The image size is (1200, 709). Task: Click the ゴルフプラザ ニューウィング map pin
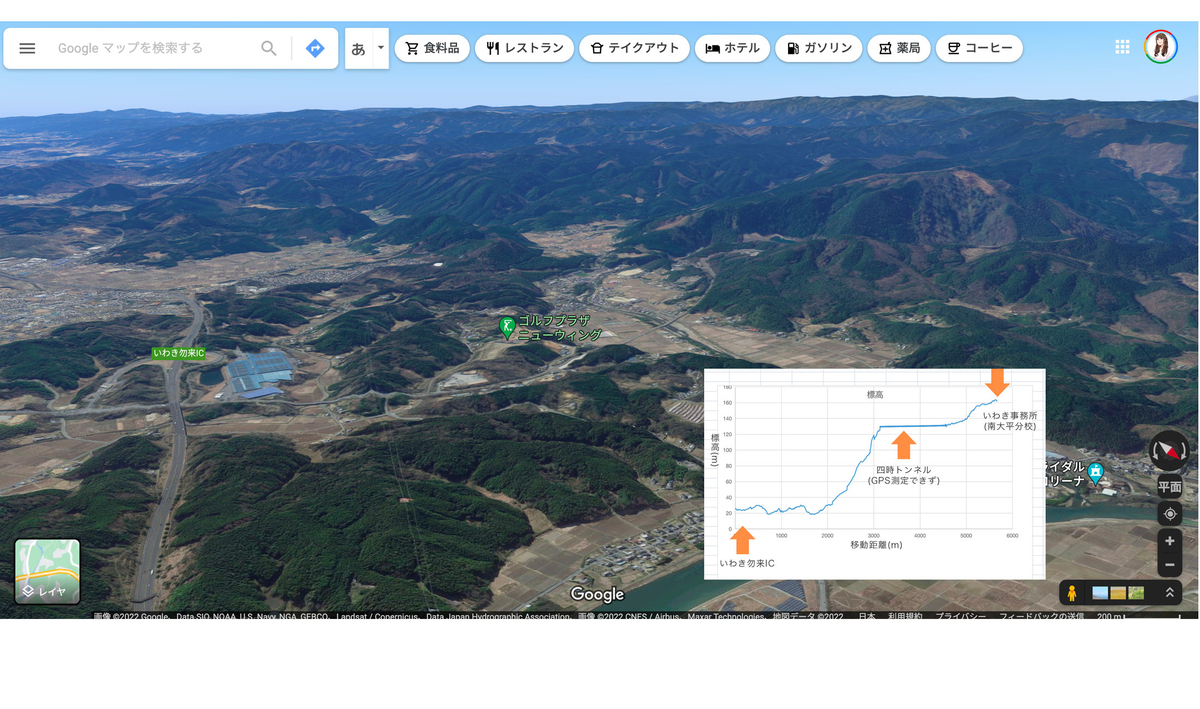click(x=508, y=328)
